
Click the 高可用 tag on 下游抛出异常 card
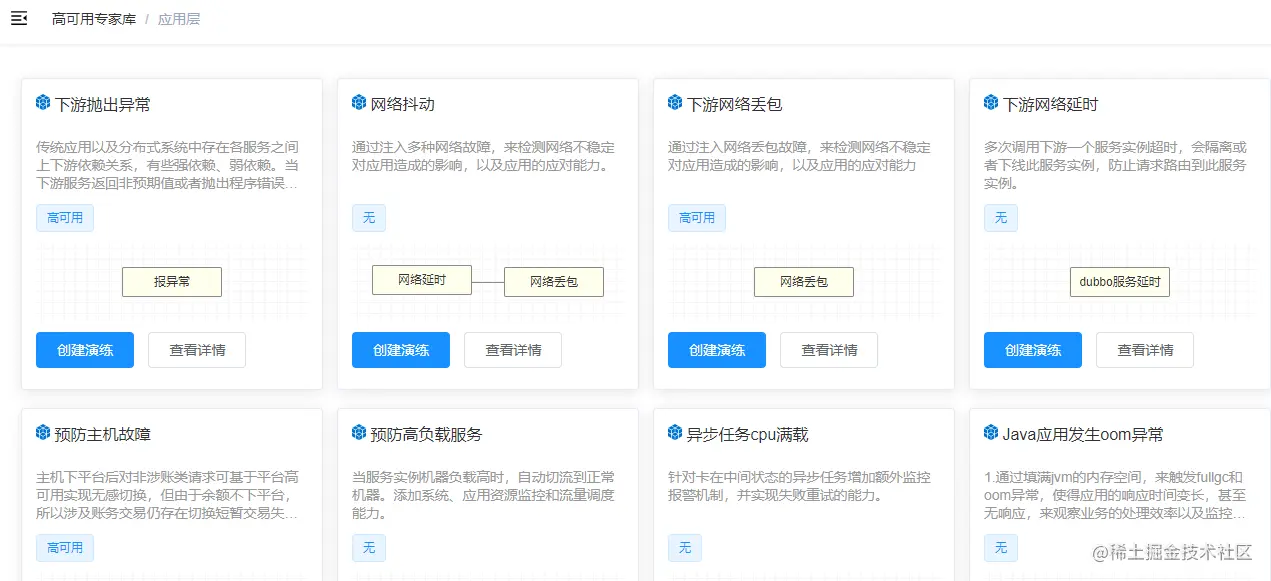[x=65, y=218]
